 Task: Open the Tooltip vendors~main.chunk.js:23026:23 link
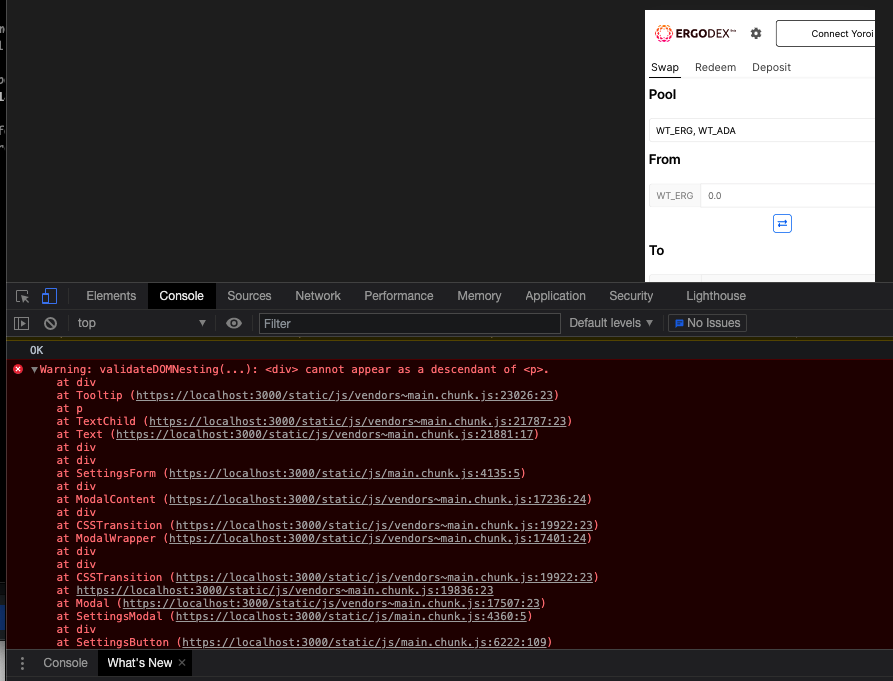click(x=344, y=395)
